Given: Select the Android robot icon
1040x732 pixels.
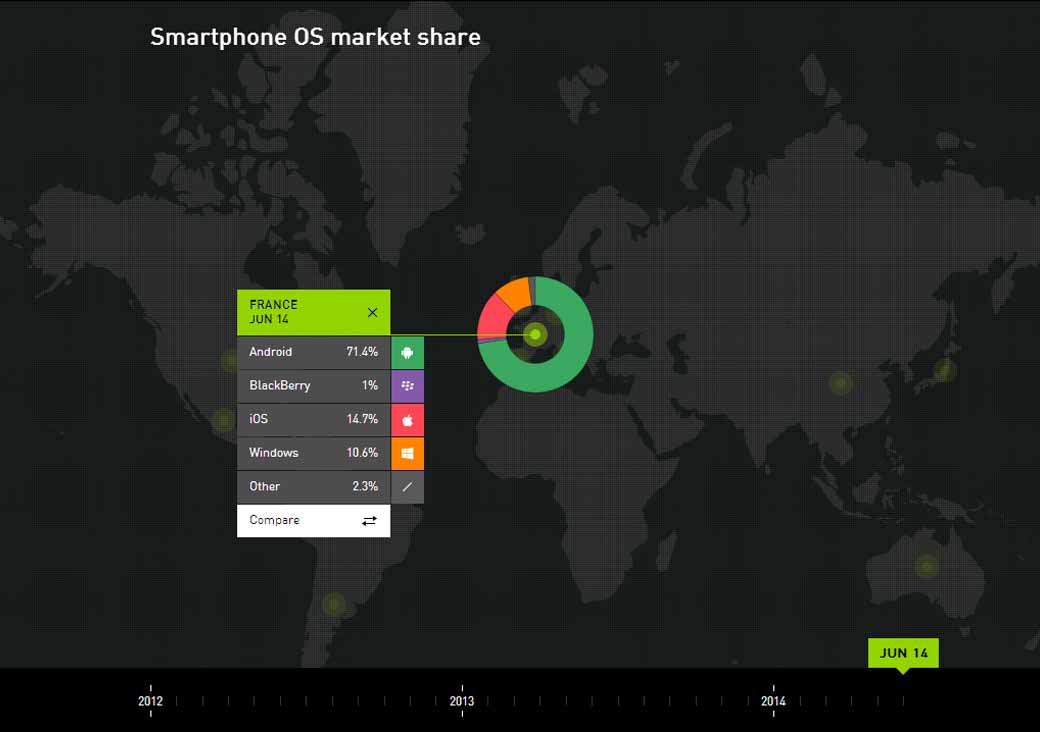Looking at the screenshot, I should coord(408,352).
